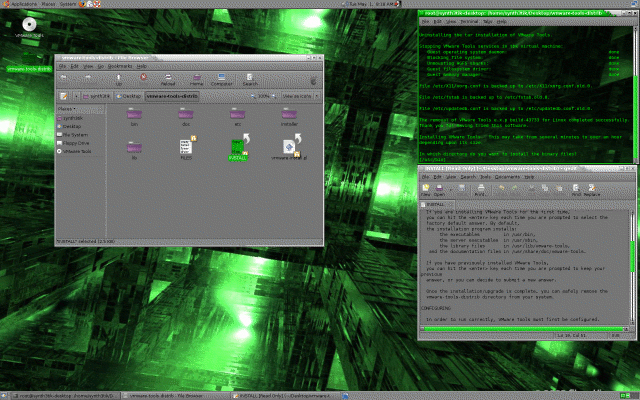Select the lib folder
The width and height of the screenshot is (640, 400).
pos(134,150)
